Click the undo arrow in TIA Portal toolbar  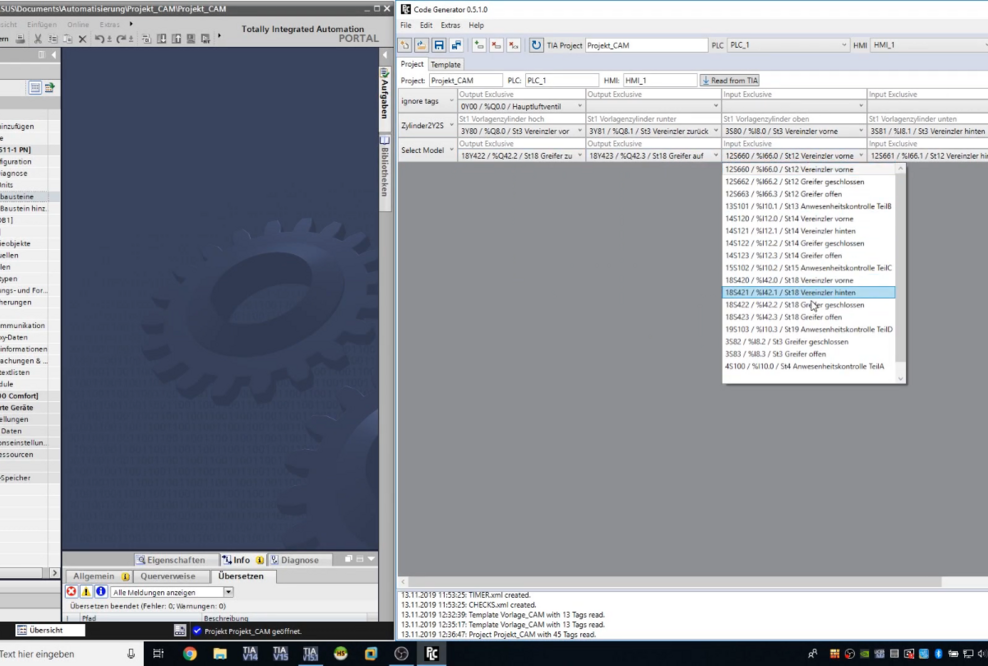point(99,39)
